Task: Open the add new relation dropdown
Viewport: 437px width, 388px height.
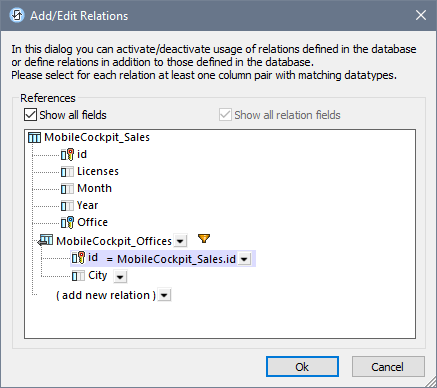Action: [x=164, y=295]
